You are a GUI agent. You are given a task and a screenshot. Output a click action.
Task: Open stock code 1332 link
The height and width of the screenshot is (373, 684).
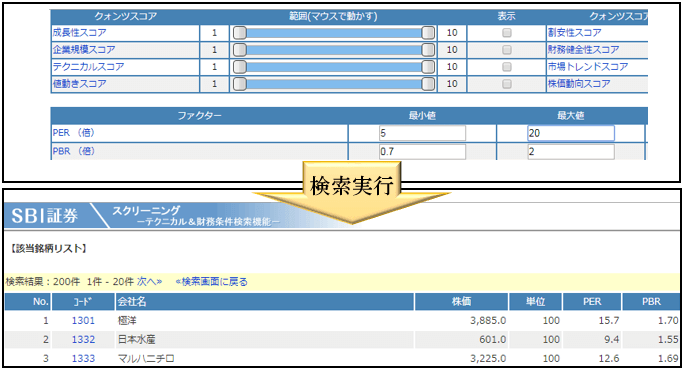pyautogui.click(x=83, y=339)
